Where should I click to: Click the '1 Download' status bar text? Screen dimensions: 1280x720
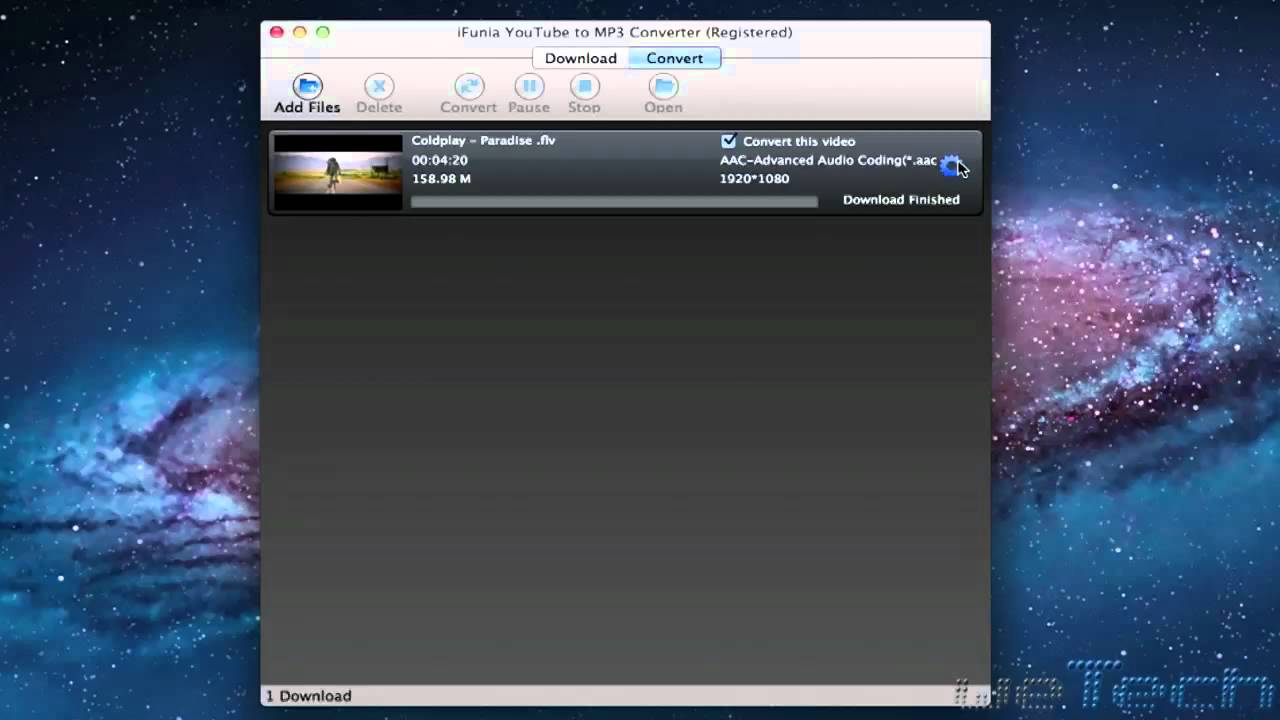point(309,696)
